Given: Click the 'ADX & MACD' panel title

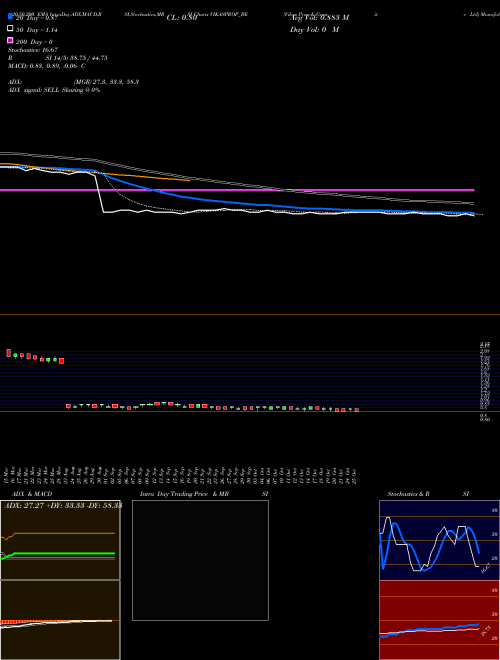Looking at the screenshot, I should tap(32, 494).
